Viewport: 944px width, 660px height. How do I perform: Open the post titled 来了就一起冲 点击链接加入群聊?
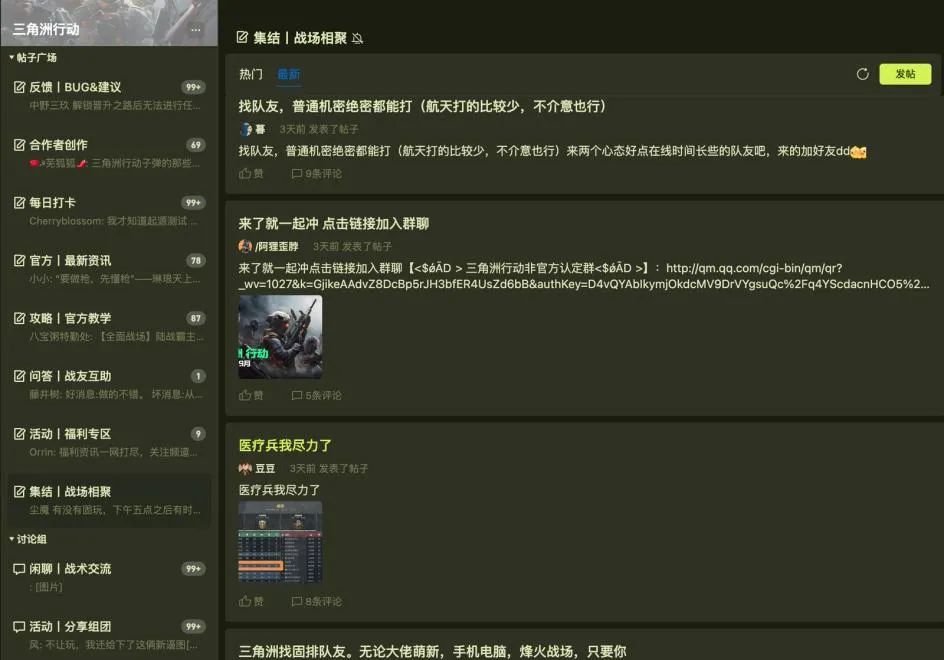pyautogui.click(x=334, y=224)
